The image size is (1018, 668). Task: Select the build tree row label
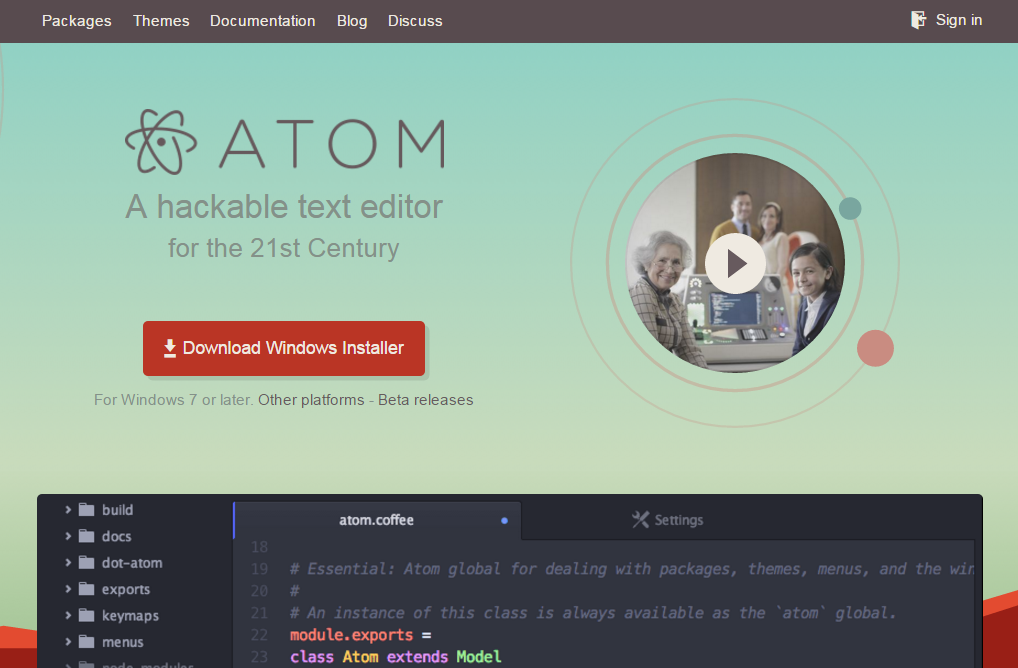118,510
